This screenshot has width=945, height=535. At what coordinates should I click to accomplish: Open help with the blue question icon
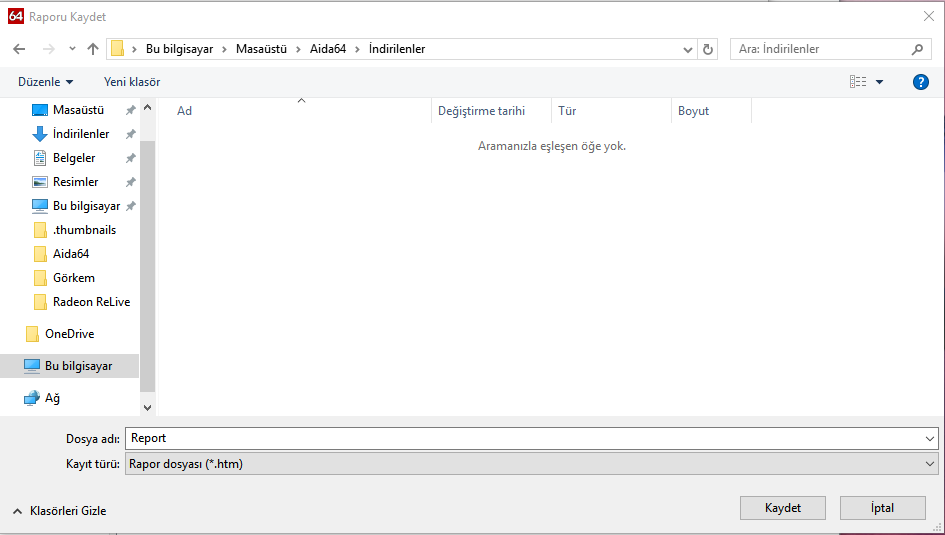click(x=921, y=82)
